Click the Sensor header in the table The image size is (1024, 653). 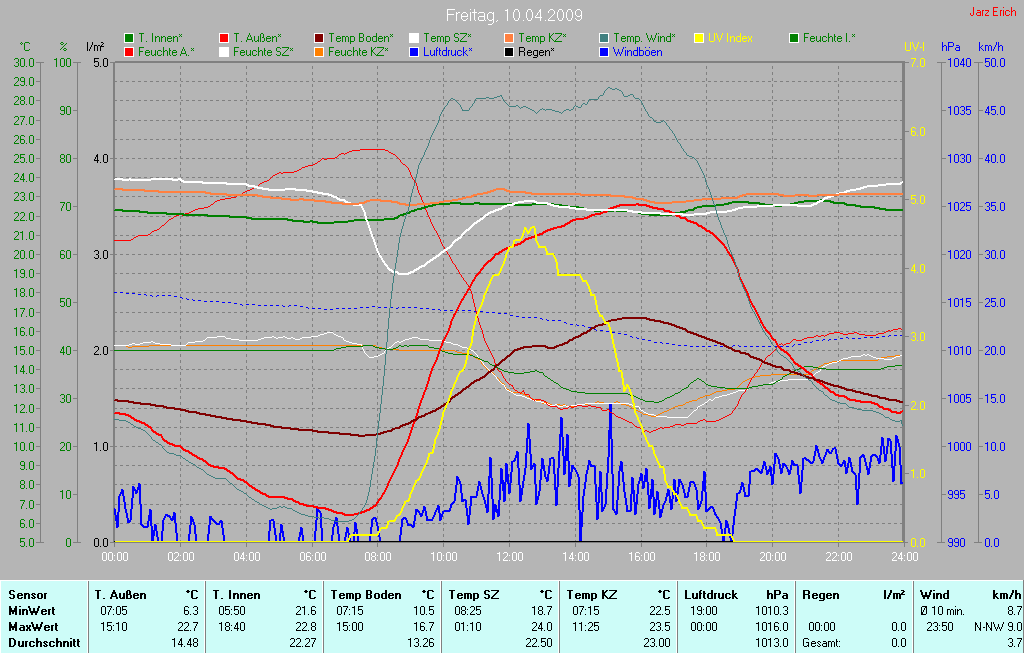point(28,594)
